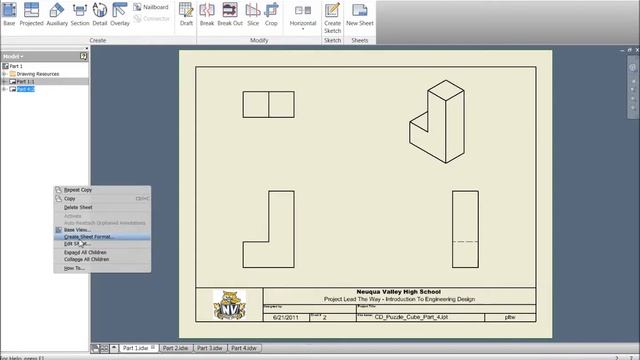The image size is (640, 360).
Task: Click Neuqua Valley High School title text
Action: pyautogui.click(x=398, y=292)
